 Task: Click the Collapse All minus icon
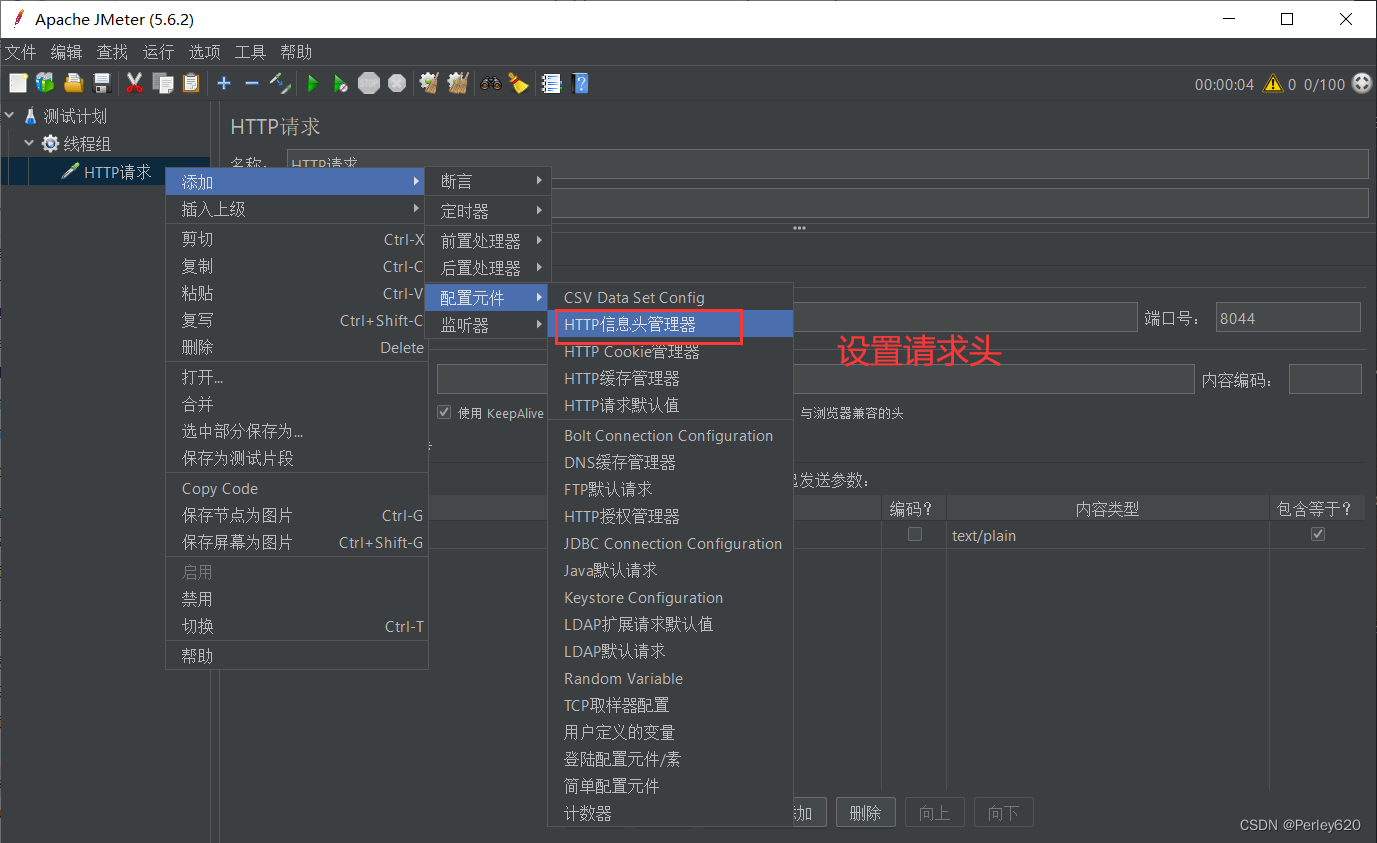tap(252, 83)
